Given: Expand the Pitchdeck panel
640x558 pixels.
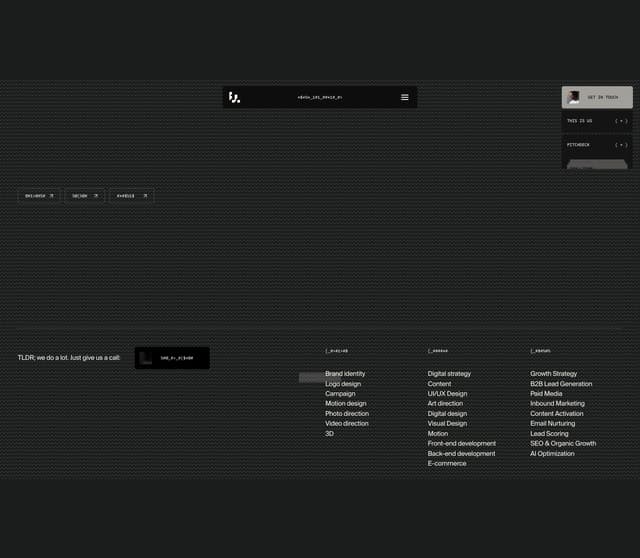Looking at the screenshot, I should (597, 145).
